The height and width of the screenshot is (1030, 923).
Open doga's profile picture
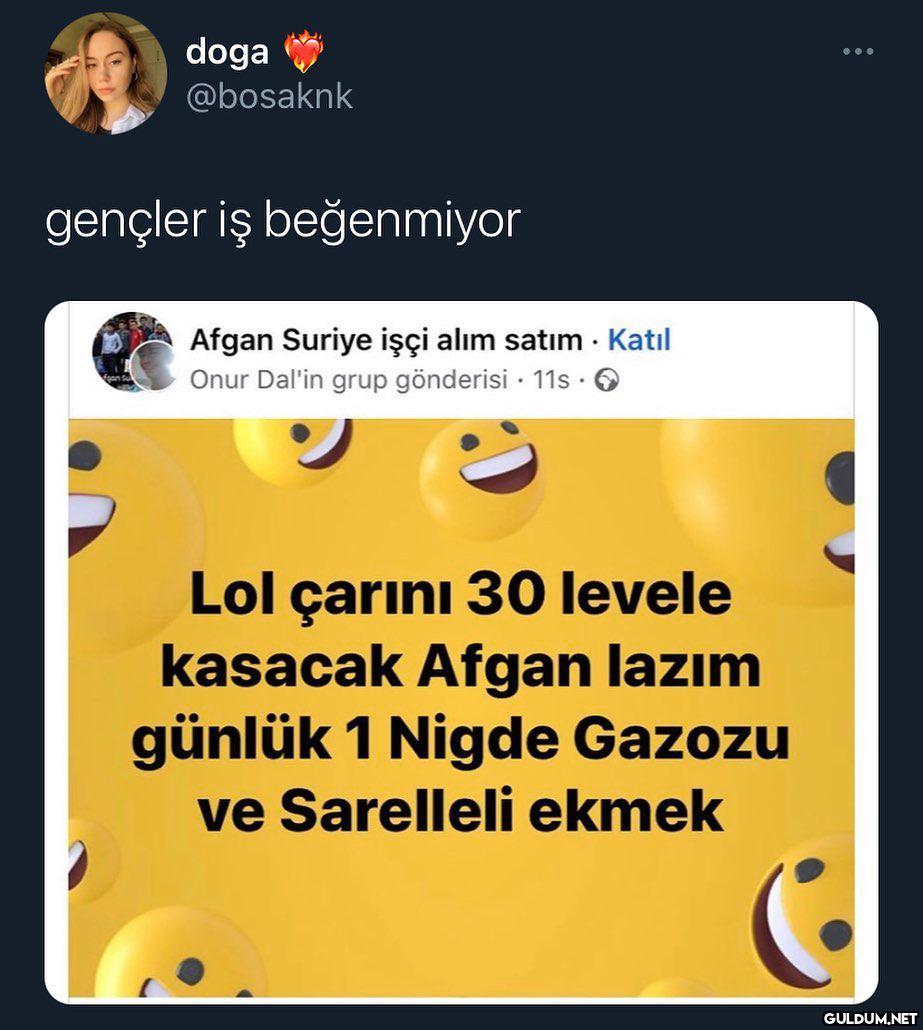(105, 74)
